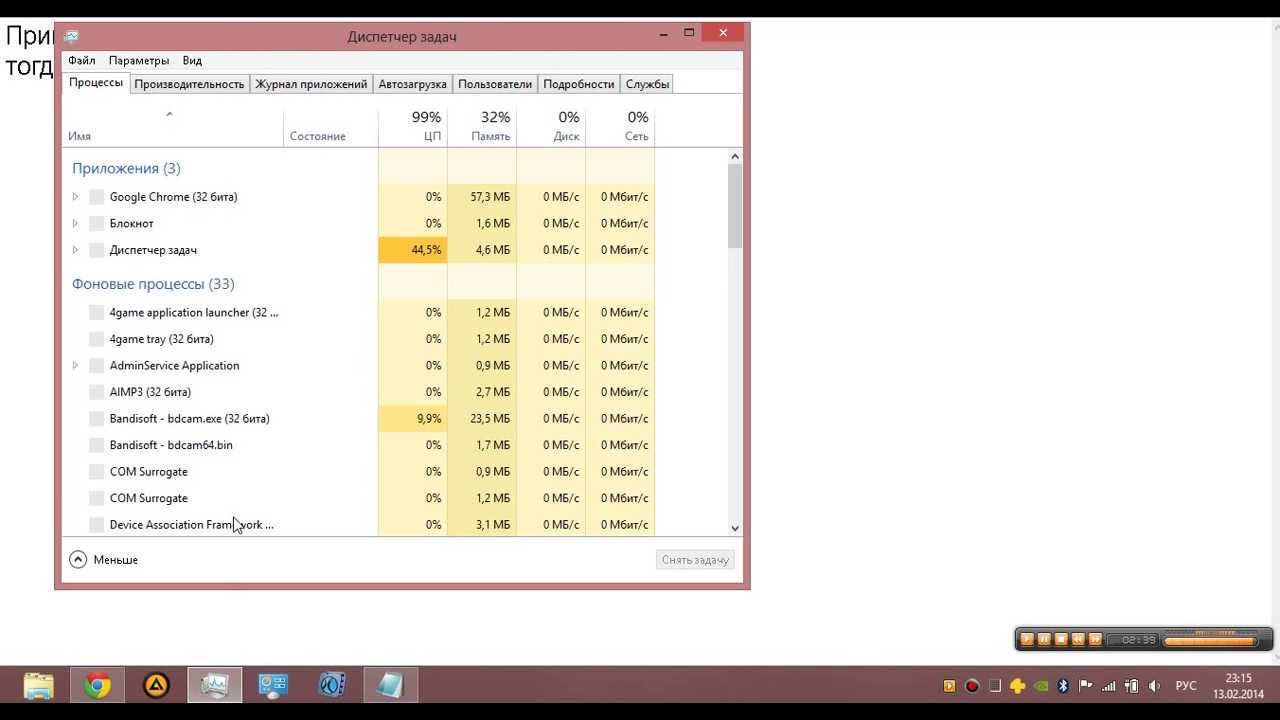The image size is (1280, 720).
Task: Click the Снять задачу button
Action: tap(695, 560)
